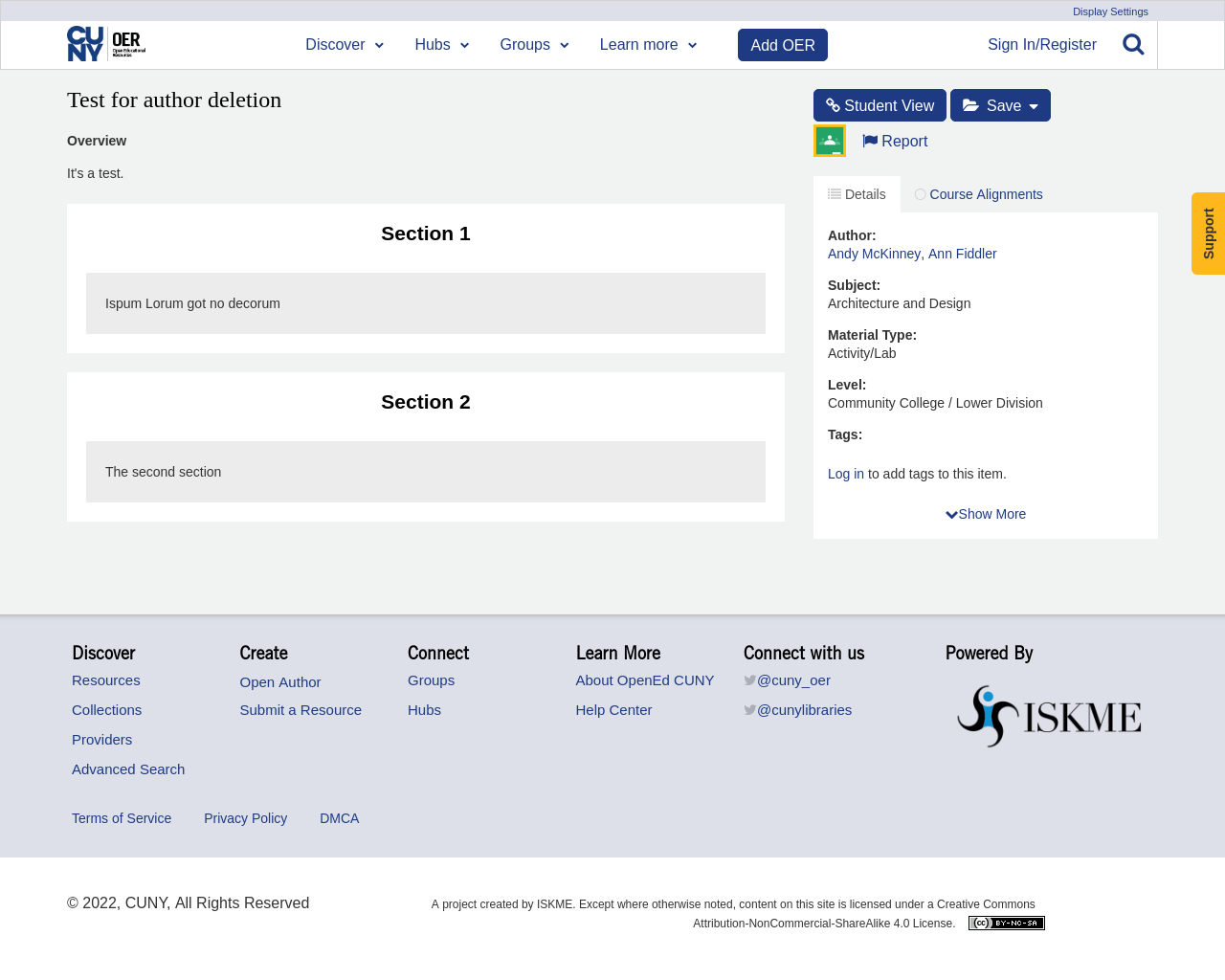This screenshot has height=980, width=1225.
Task: Expand the Hubs menu
Action: click(x=442, y=45)
